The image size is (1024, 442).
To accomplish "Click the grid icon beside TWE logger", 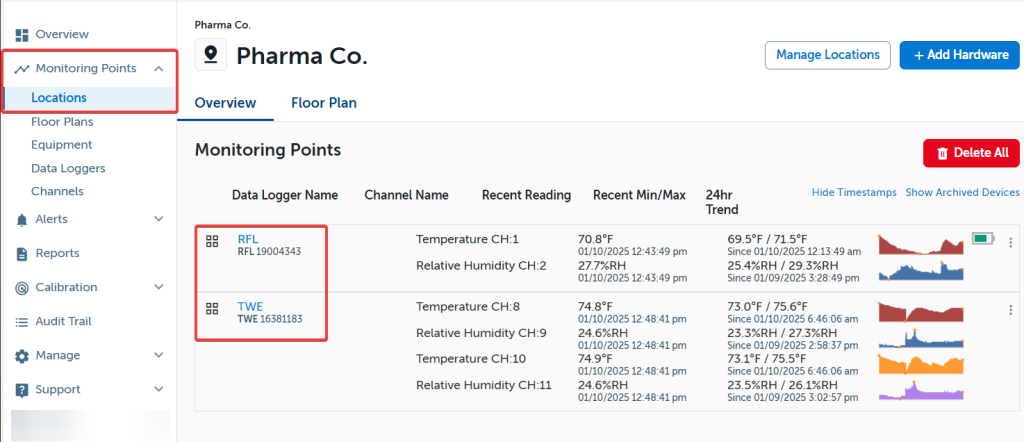I will (212, 308).
